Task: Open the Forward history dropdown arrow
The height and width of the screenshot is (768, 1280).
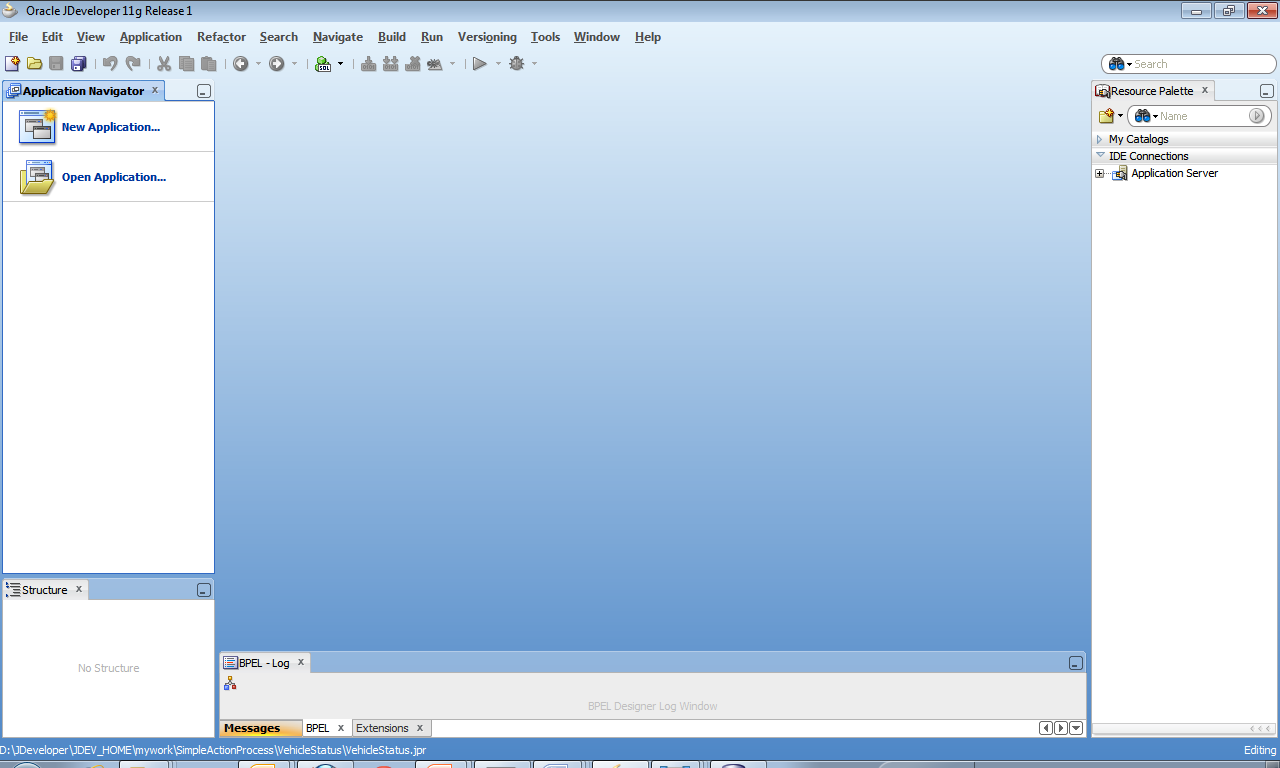Action: (294, 64)
